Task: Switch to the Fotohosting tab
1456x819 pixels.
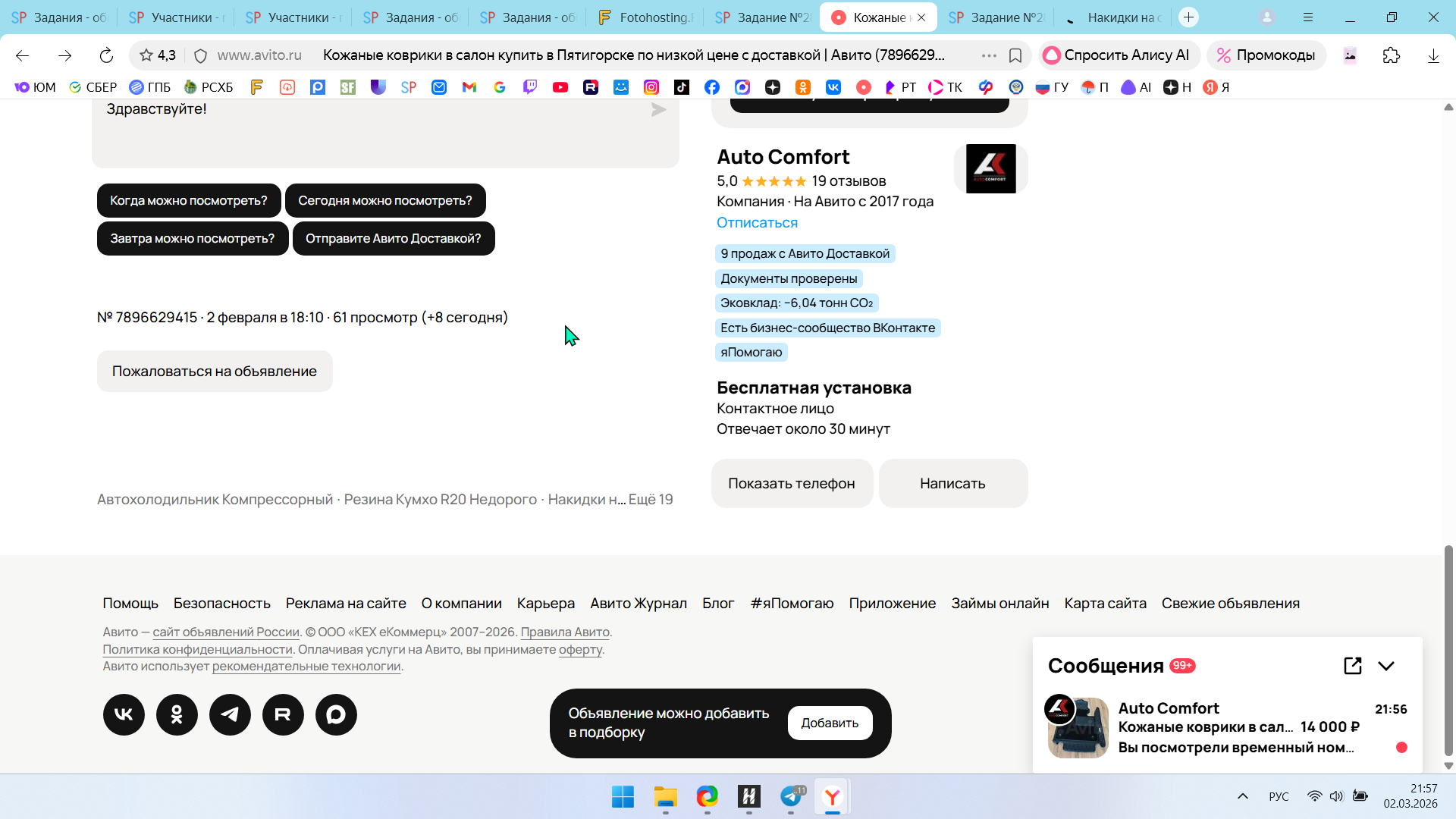Action: (645, 17)
